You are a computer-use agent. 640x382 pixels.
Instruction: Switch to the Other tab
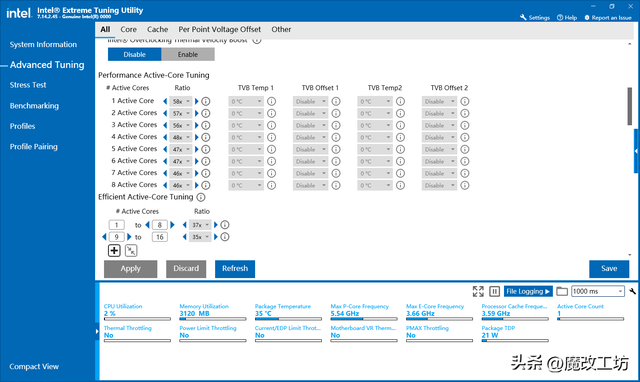click(281, 29)
